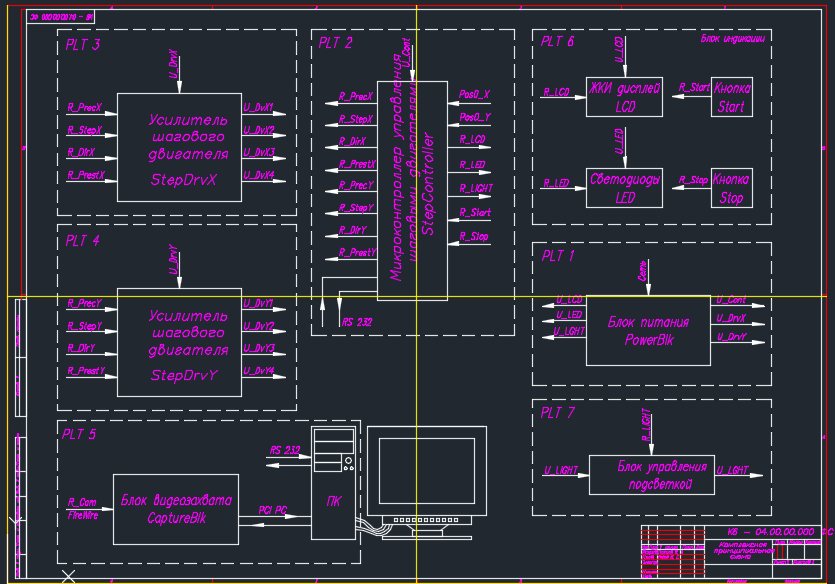This screenshot has width=835, height=584.
Task: Select the PCI PC label
Action: (273, 510)
